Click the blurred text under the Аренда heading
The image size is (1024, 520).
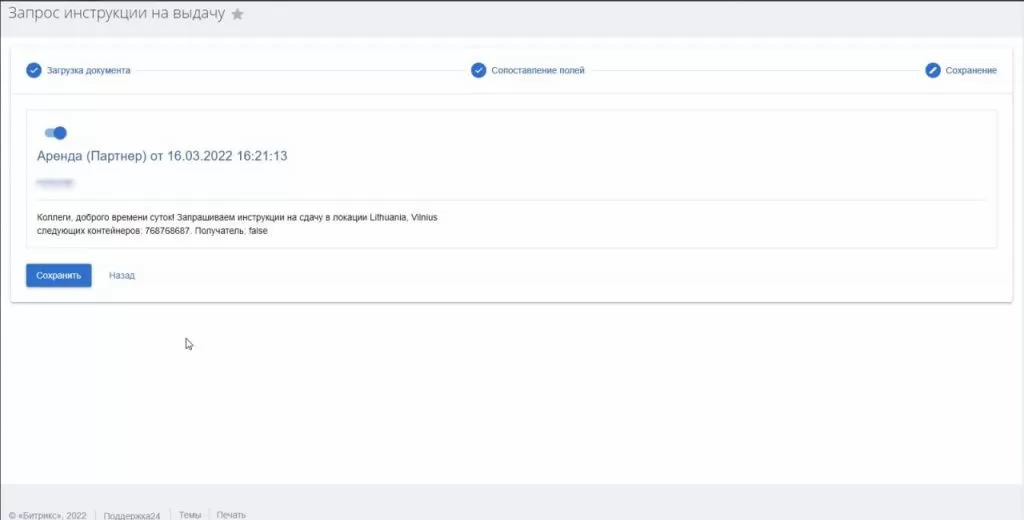coord(55,183)
